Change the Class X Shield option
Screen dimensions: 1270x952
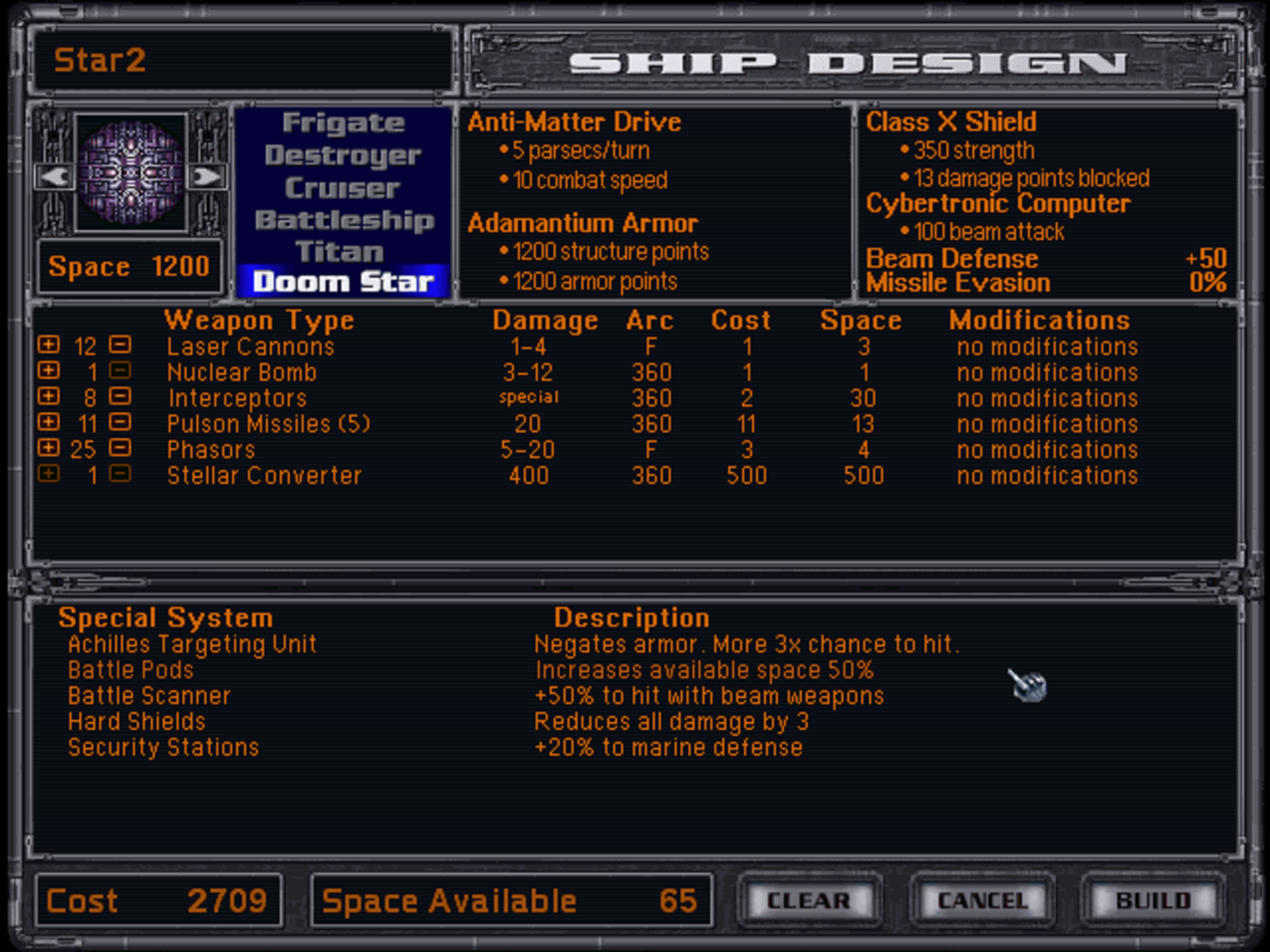point(951,122)
